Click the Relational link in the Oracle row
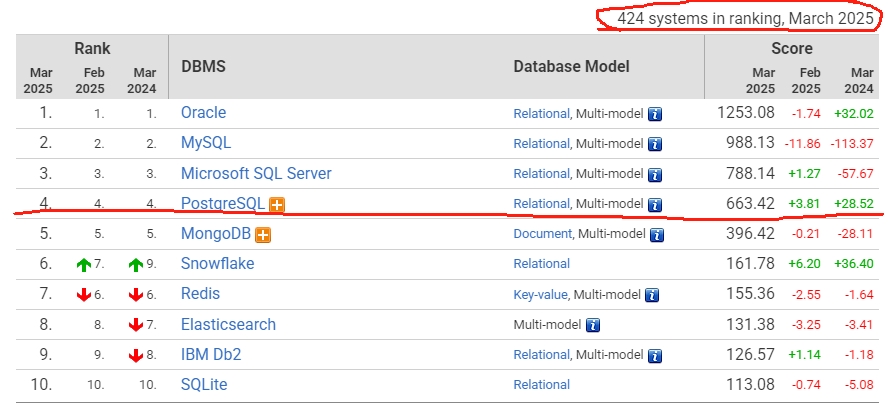 click(x=541, y=113)
